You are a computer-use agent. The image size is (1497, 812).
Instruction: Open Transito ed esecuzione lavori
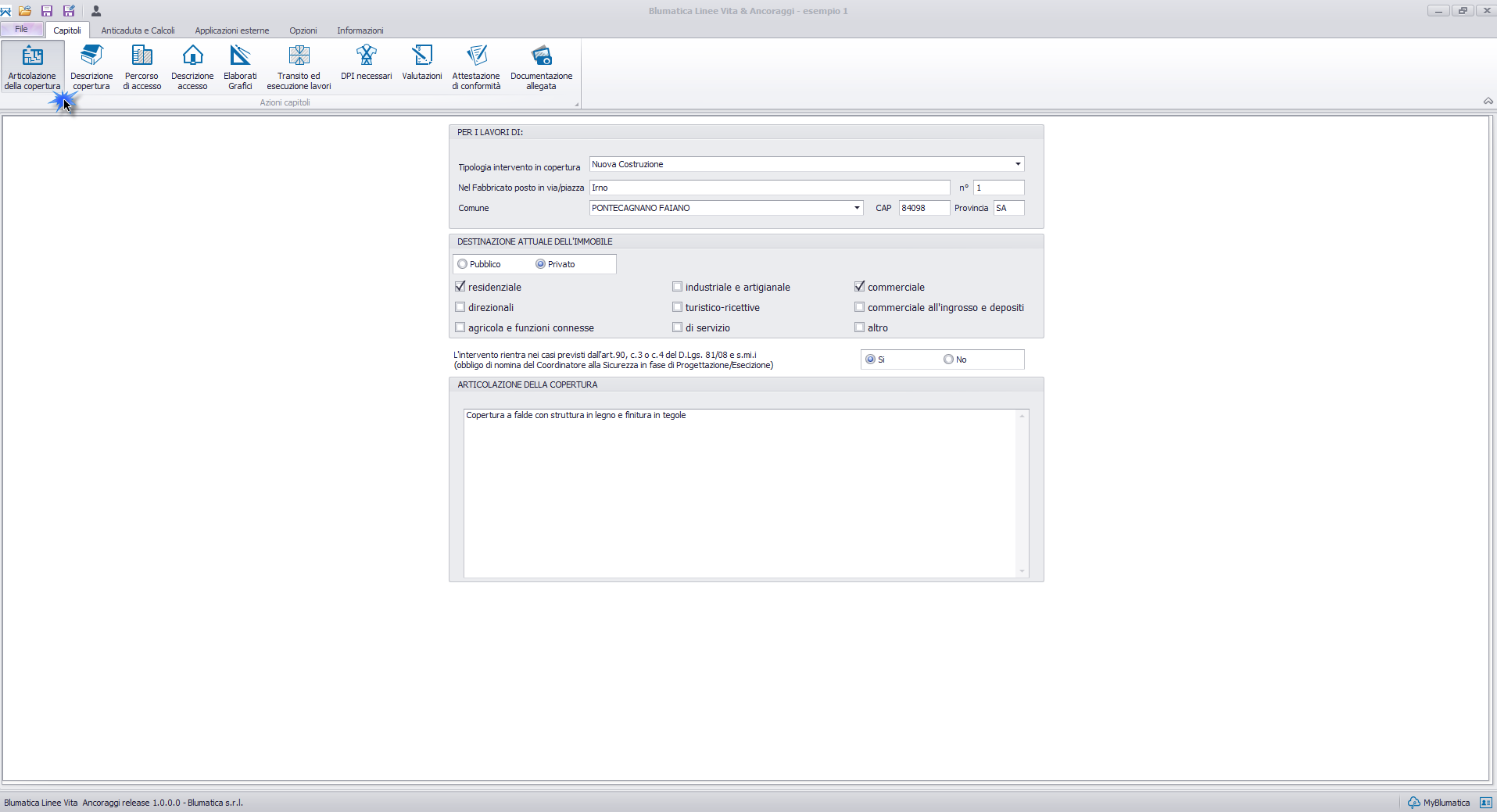pyautogui.click(x=299, y=67)
